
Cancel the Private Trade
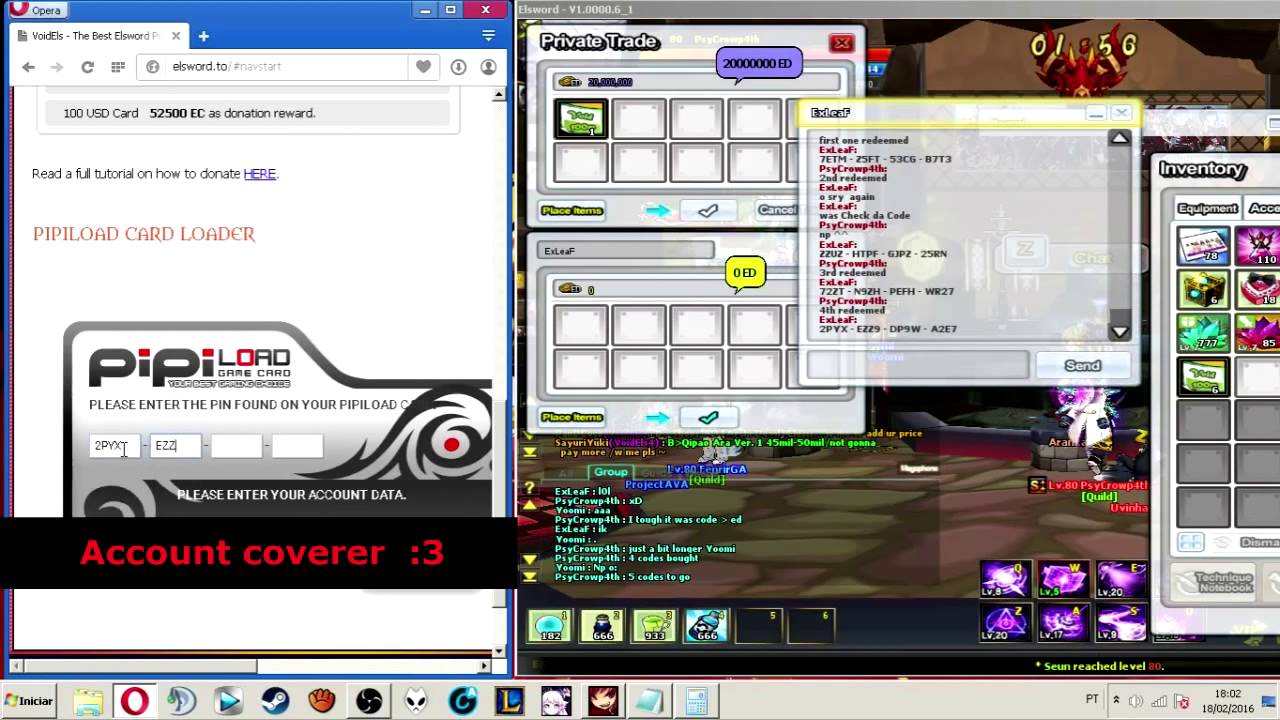click(777, 210)
